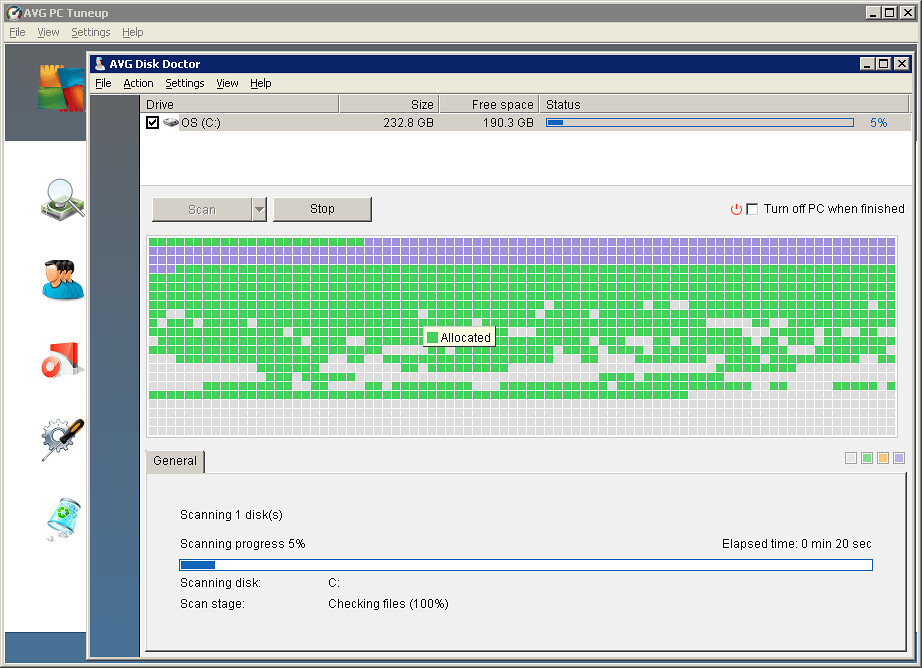This screenshot has width=922, height=668.
Task: Click the 232.8 GB size value
Action: pyautogui.click(x=408, y=122)
